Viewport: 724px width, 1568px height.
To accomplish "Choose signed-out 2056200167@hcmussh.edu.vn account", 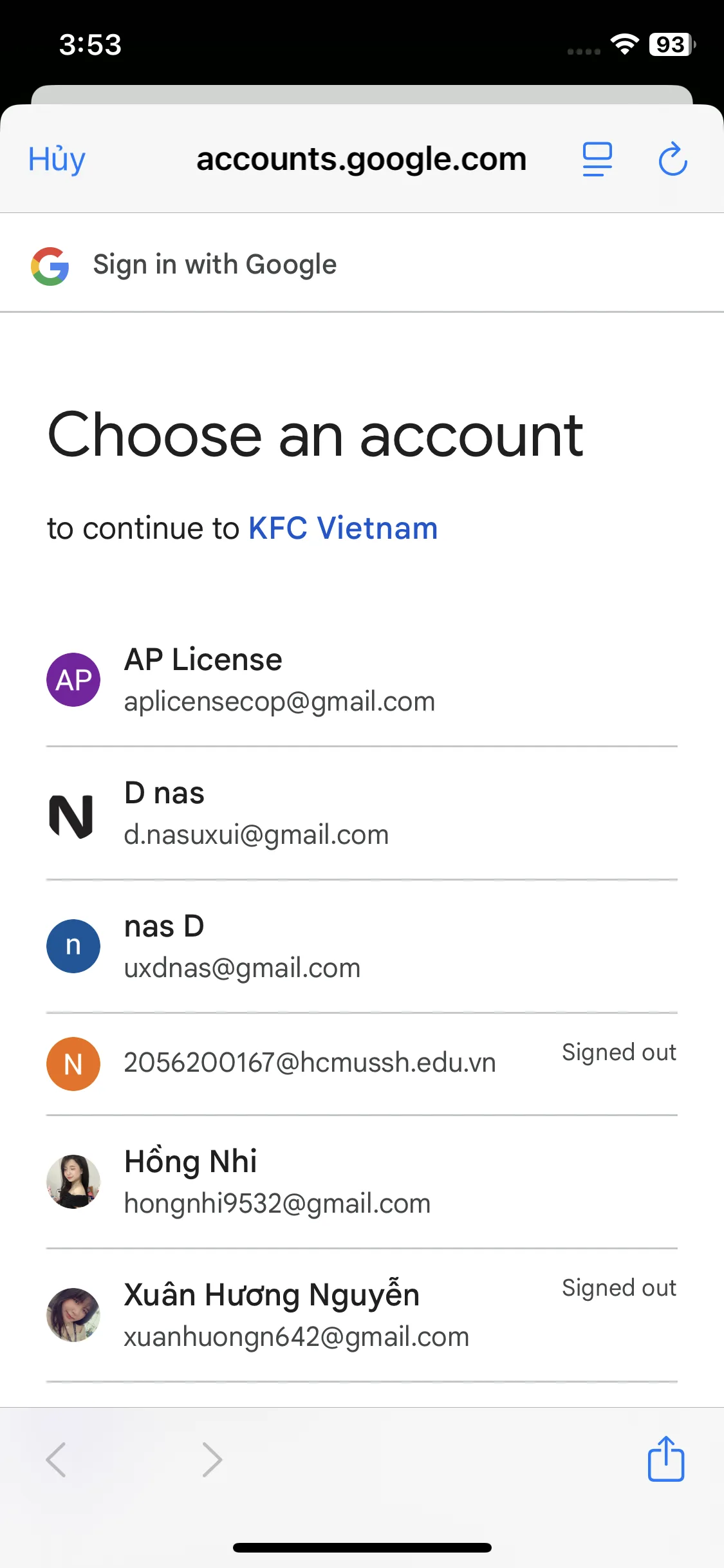I will tap(310, 1063).
